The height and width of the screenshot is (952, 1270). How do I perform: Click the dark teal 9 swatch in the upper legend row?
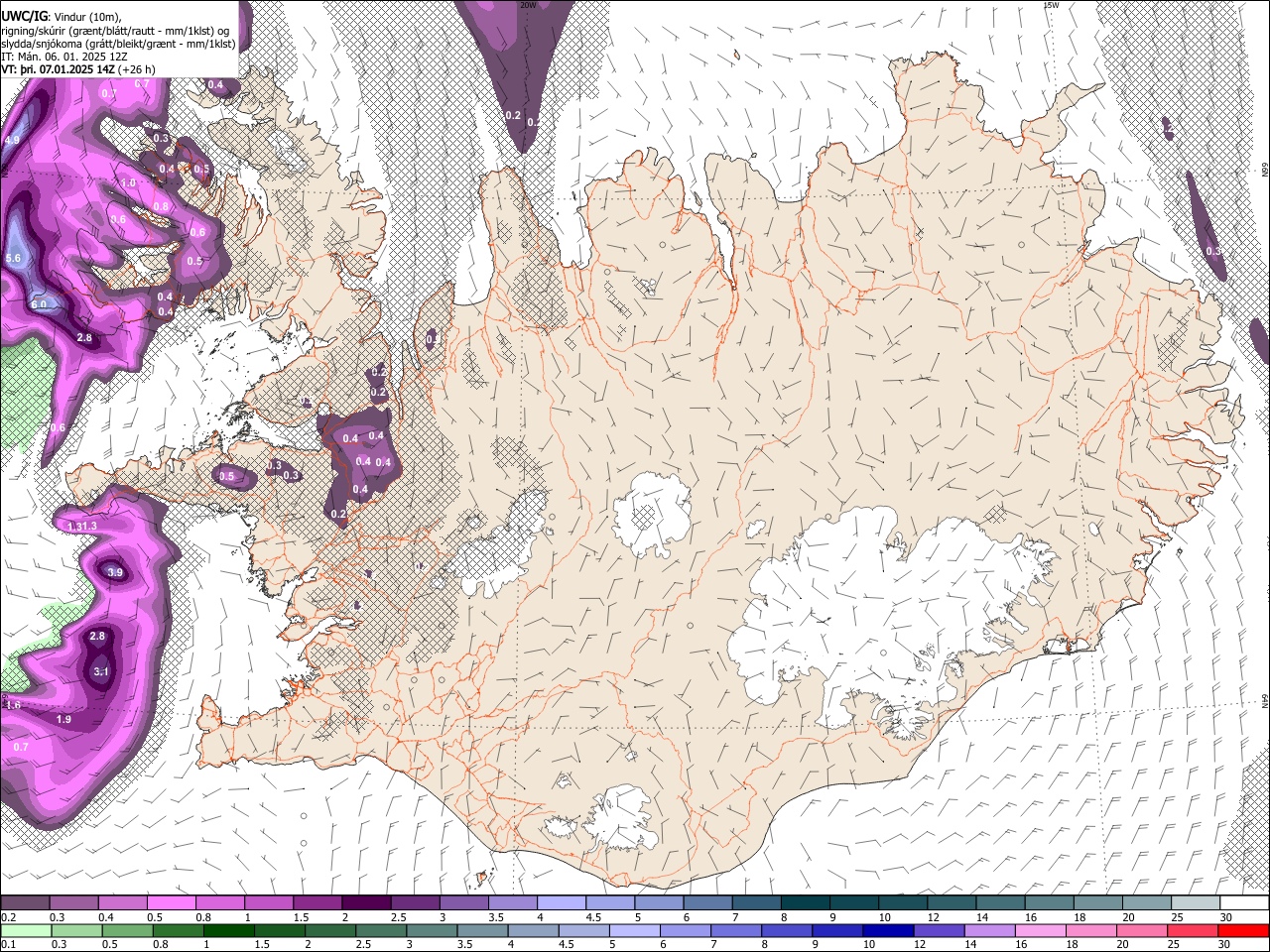pos(853,903)
